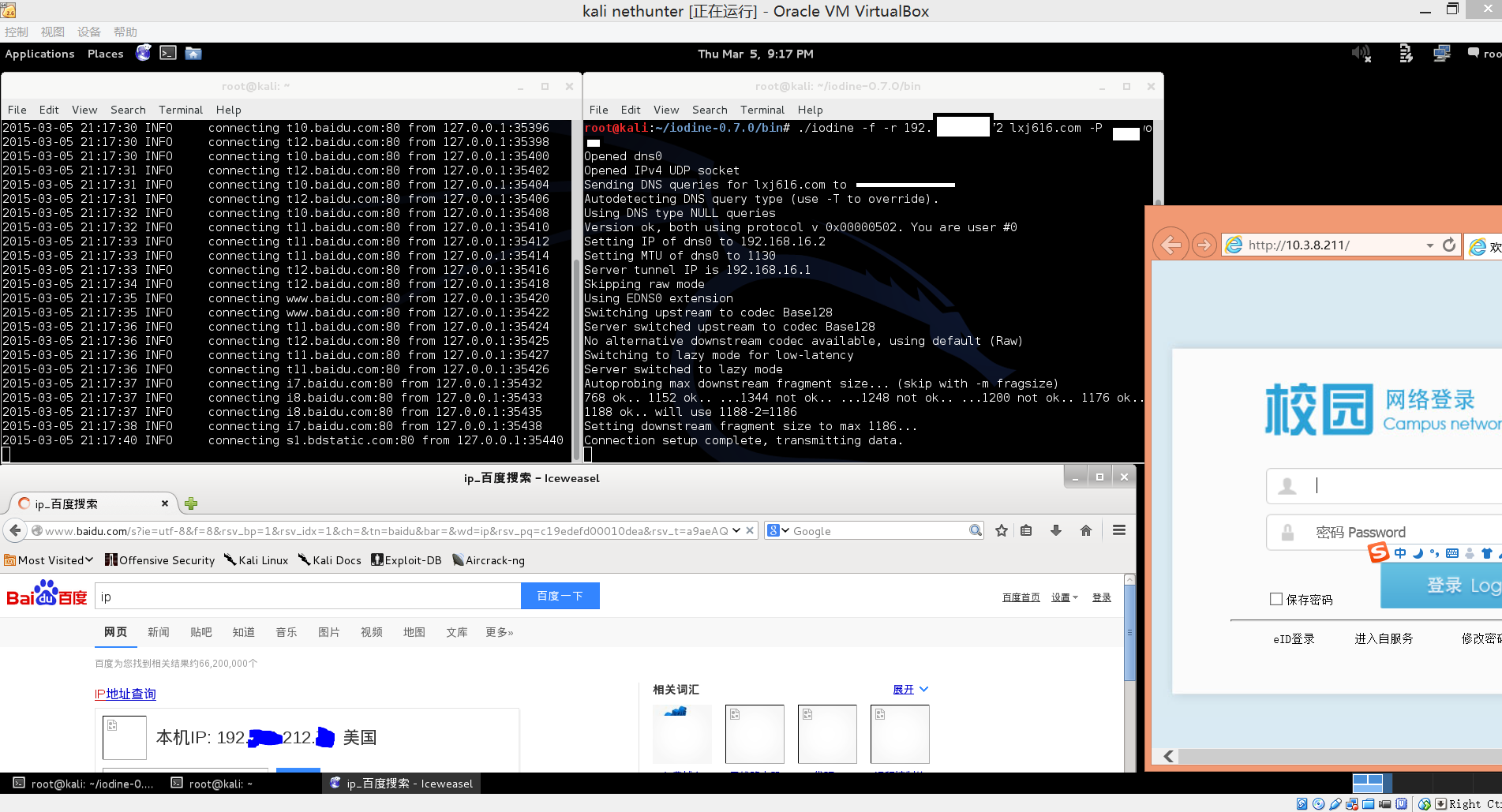The height and width of the screenshot is (812, 1502).
Task: Switch to the Baidu 地图 tab
Action: coord(414,632)
